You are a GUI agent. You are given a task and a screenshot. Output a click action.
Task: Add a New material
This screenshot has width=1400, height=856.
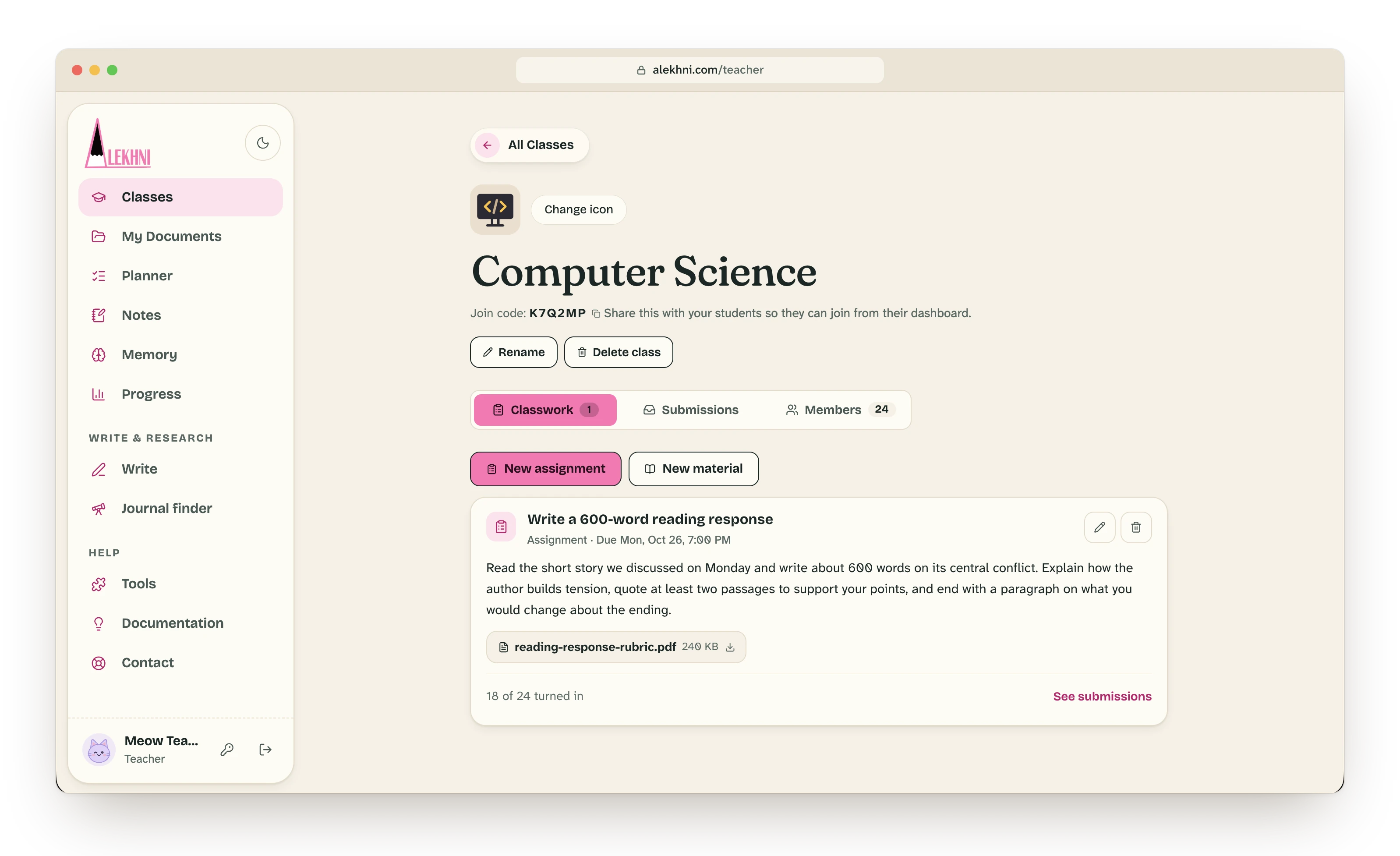click(x=693, y=469)
